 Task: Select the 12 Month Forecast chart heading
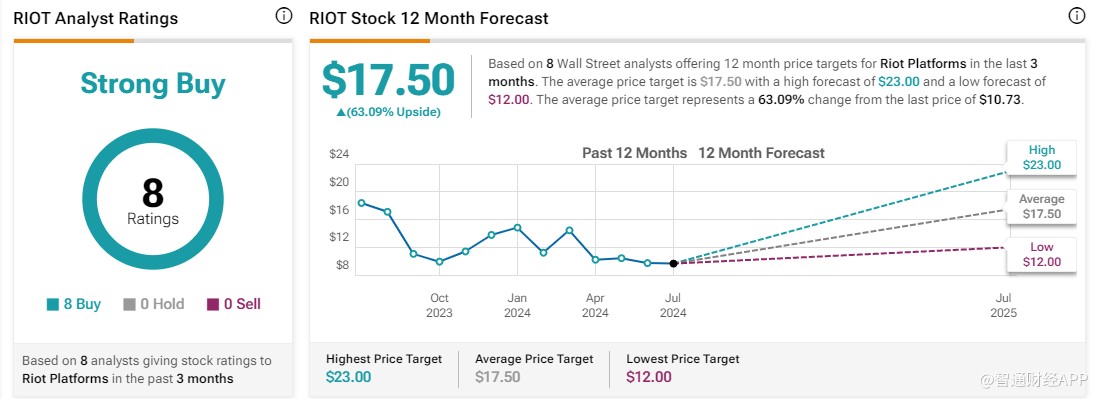coord(761,153)
